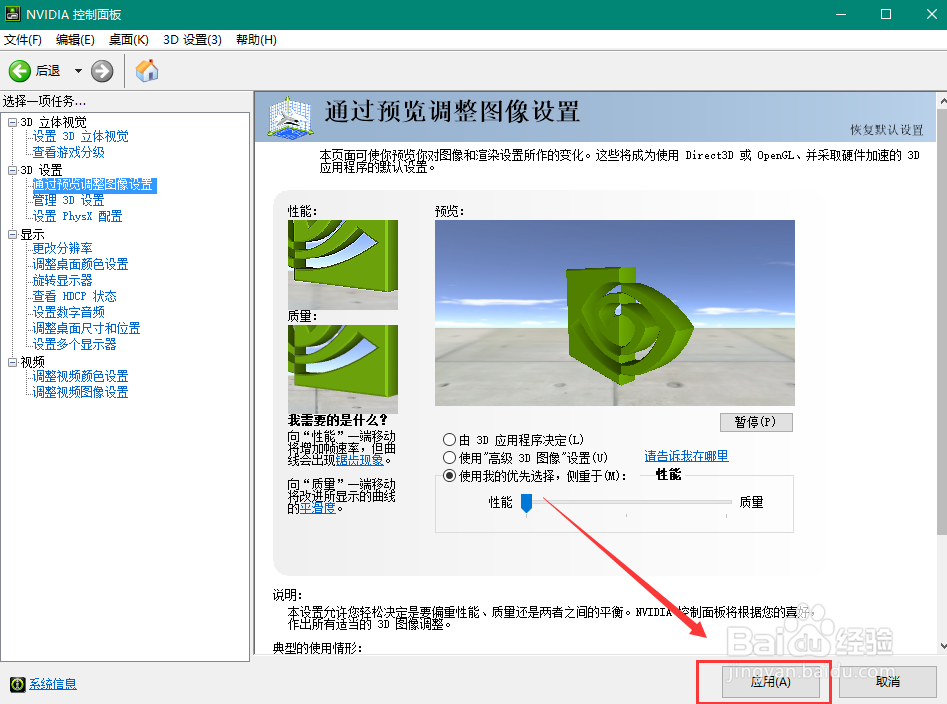The image size is (947, 704).
Task: Open 设置 3D 立体视觉 item
Action: tap(80, 136)
